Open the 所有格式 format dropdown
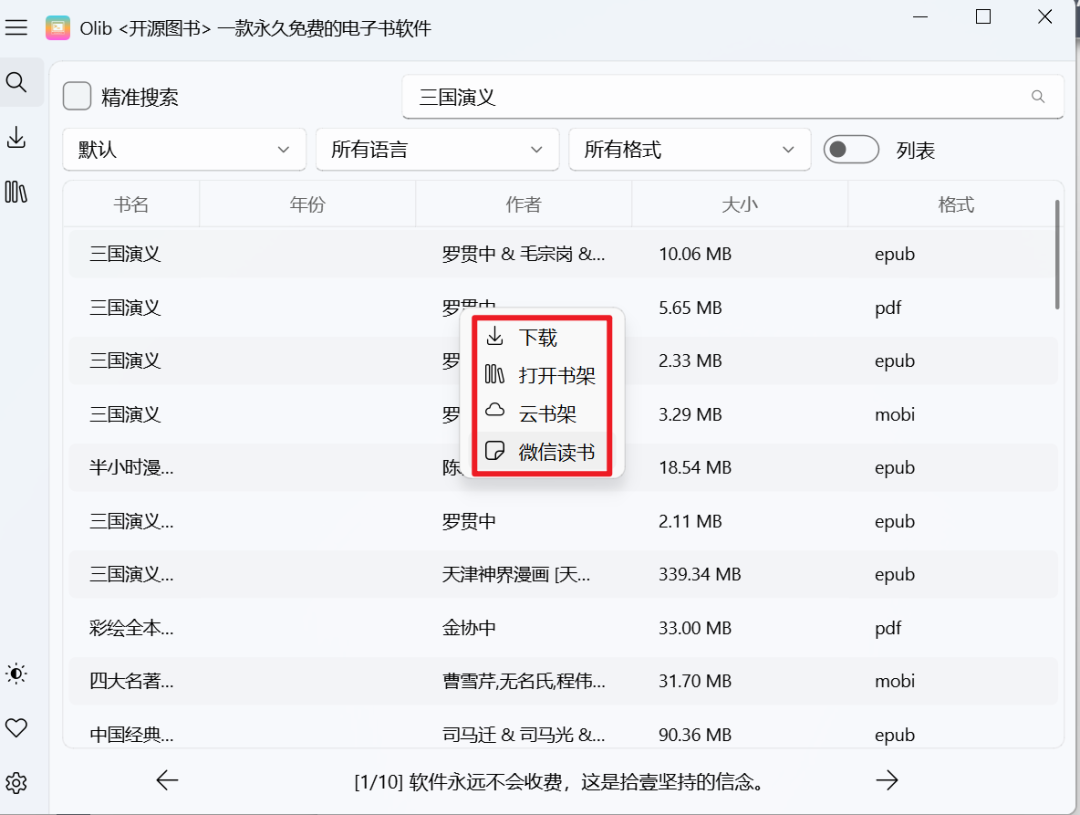The width and height of the screenshot is (1080, 815). point(690,149)
